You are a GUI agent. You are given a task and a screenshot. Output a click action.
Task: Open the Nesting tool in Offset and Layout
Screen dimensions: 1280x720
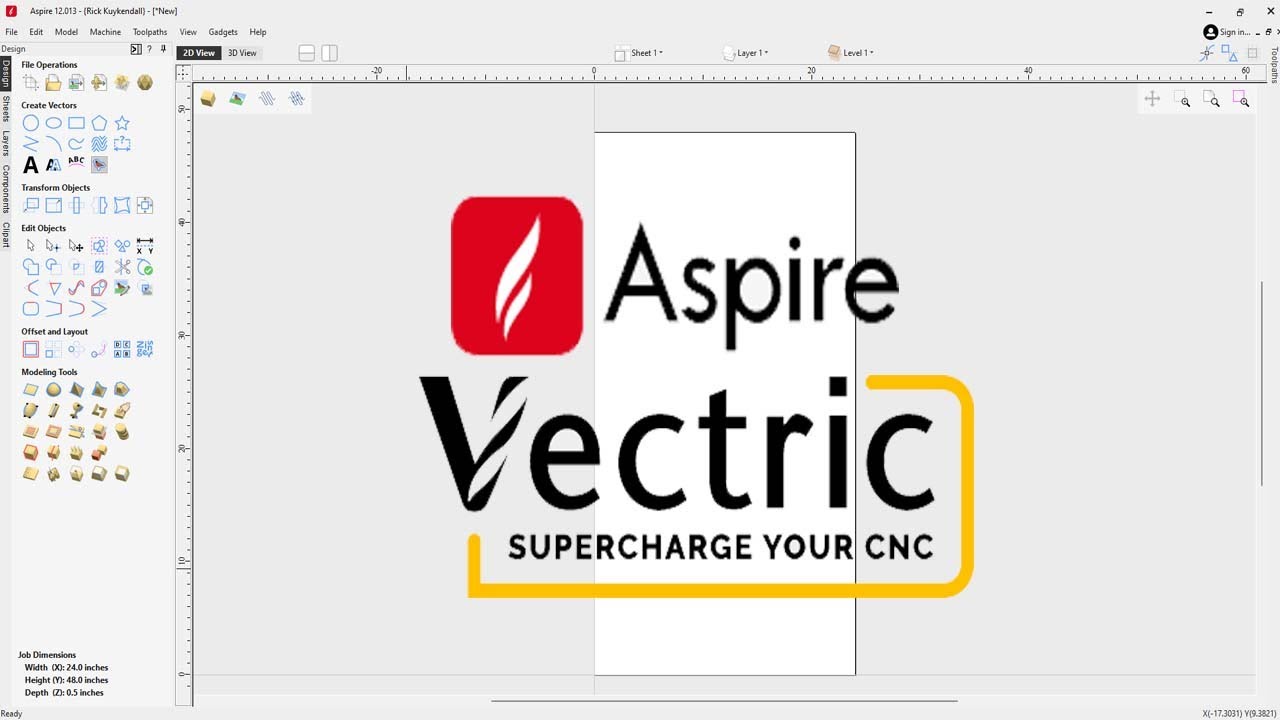[x=145, y=350]
